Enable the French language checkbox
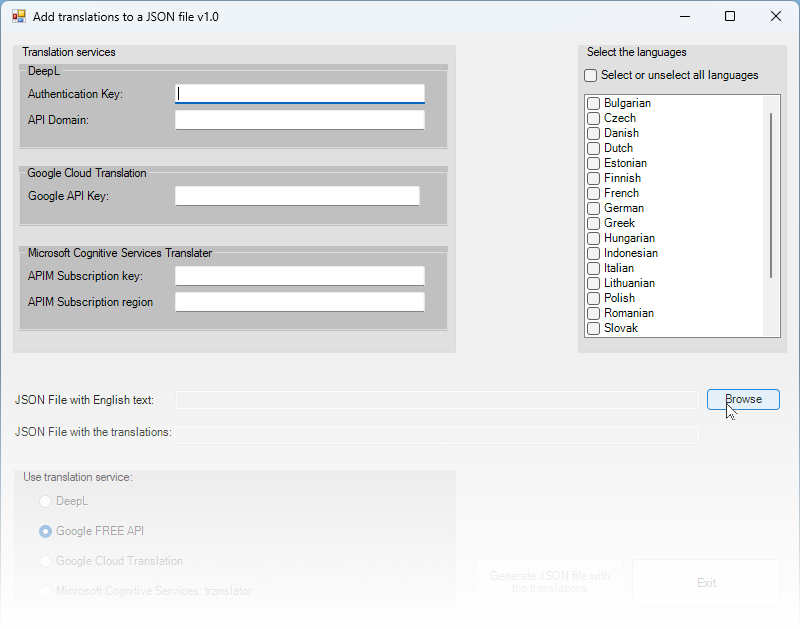The width and height of the screenshot is (800, 629). 594,194
